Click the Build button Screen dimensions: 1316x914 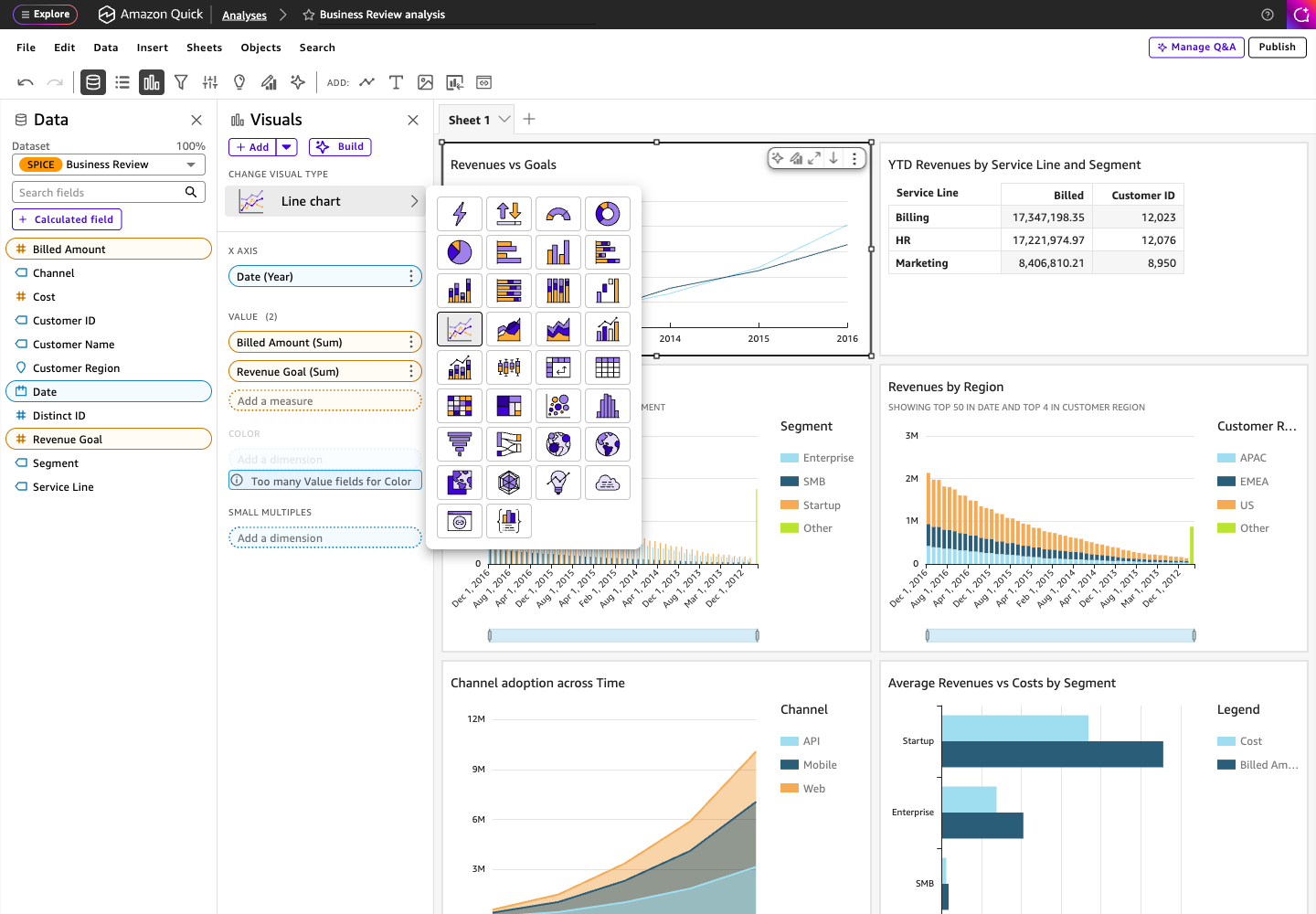coord(340,147)
